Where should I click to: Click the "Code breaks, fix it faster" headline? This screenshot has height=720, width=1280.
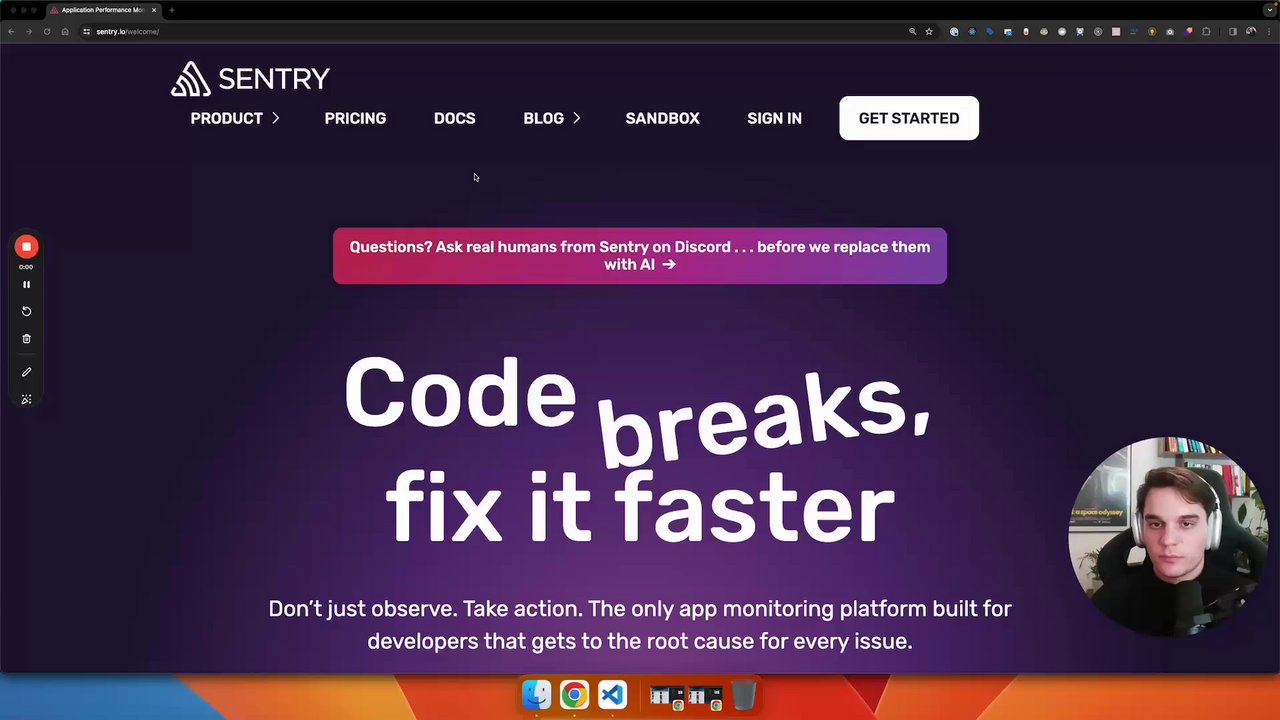[638, 451]
